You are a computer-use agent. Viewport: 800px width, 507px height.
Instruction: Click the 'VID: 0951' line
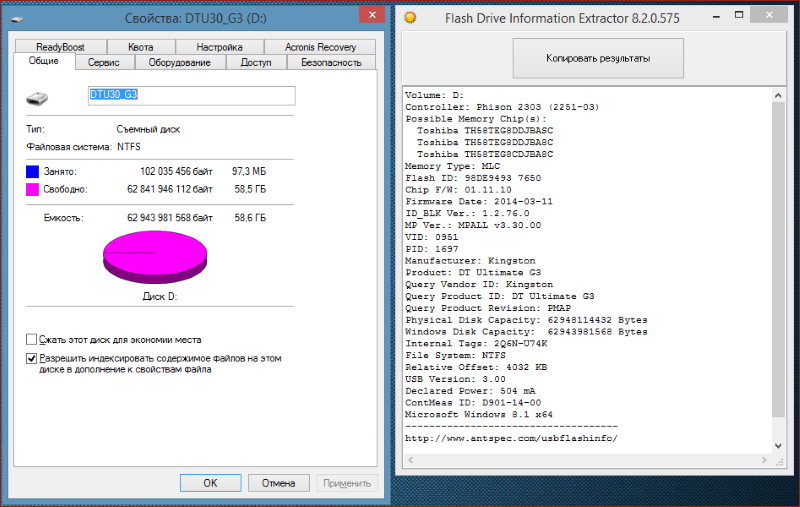coord(432,237)
